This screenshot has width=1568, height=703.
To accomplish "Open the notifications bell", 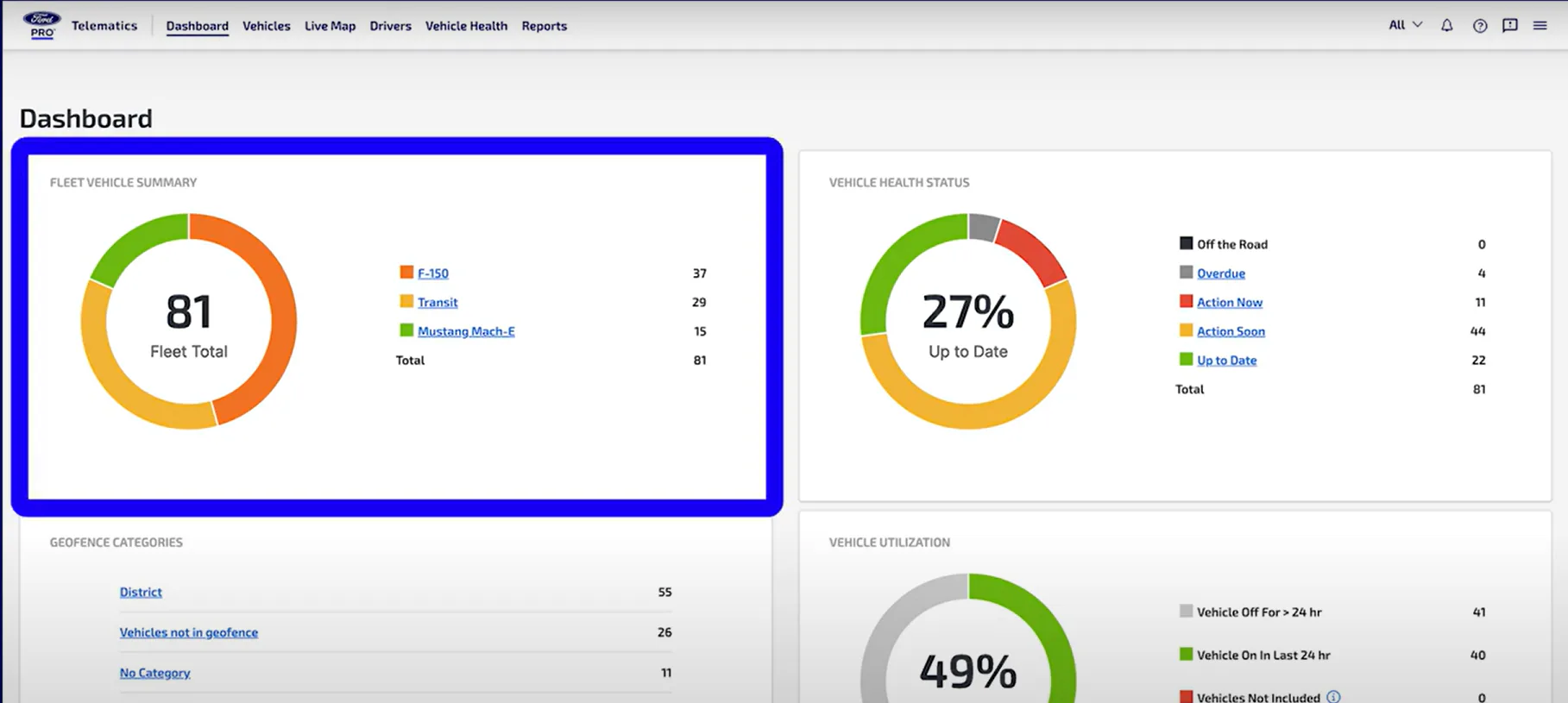I will [x=1447, y=26].
